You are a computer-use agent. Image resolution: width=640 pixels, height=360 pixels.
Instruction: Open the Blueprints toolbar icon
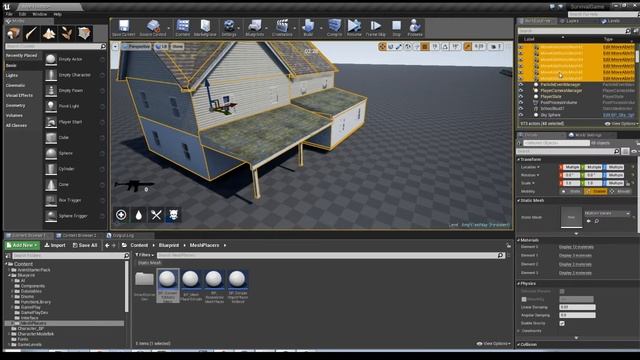pos(255,27)
